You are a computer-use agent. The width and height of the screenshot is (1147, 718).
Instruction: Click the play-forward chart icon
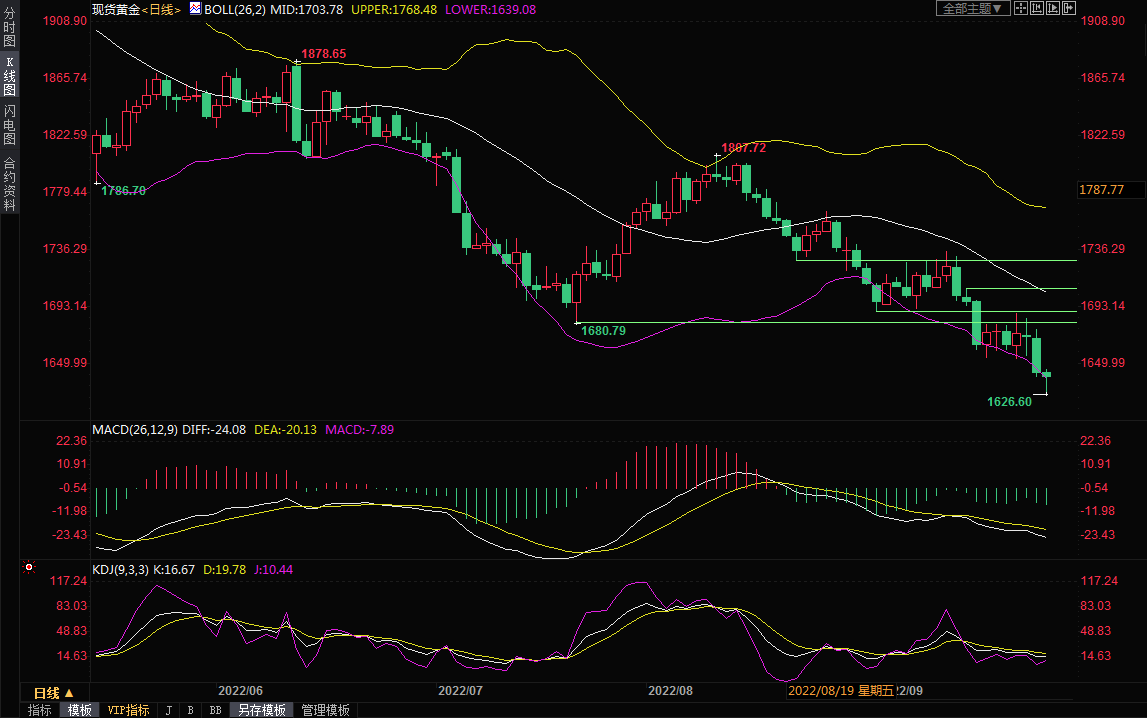1053,8
